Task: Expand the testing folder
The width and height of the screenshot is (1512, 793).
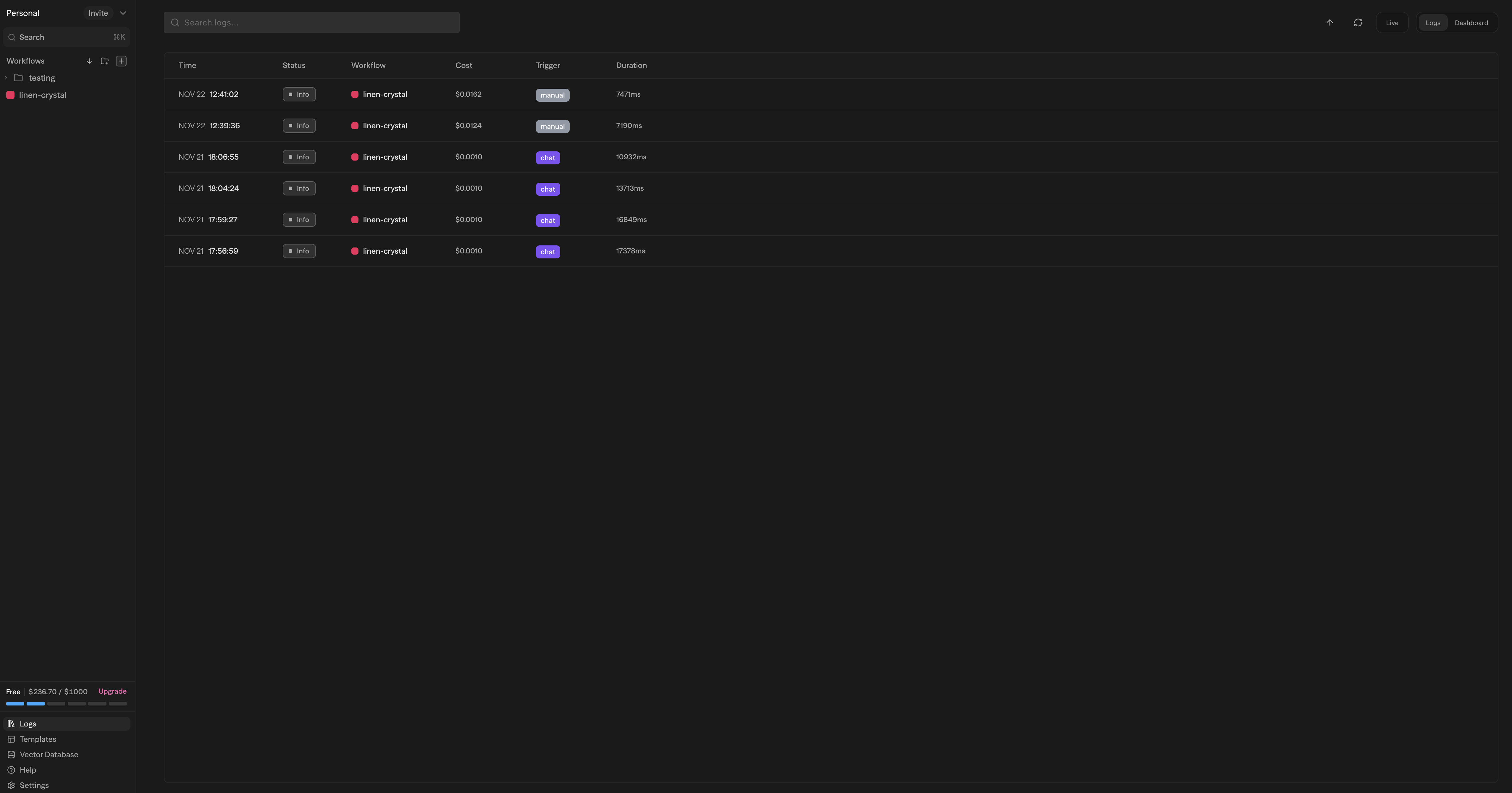Action: 6,77
